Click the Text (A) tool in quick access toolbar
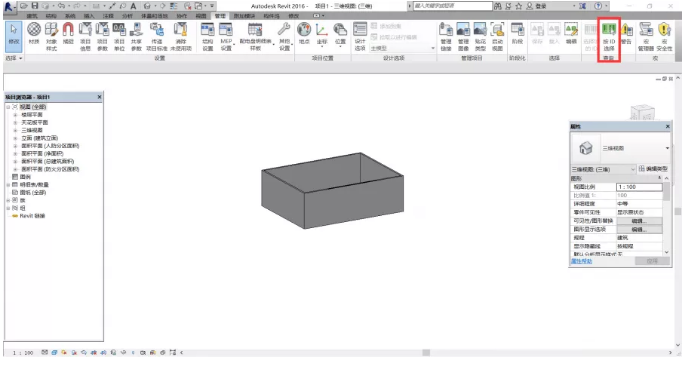 tap(133, 6)
